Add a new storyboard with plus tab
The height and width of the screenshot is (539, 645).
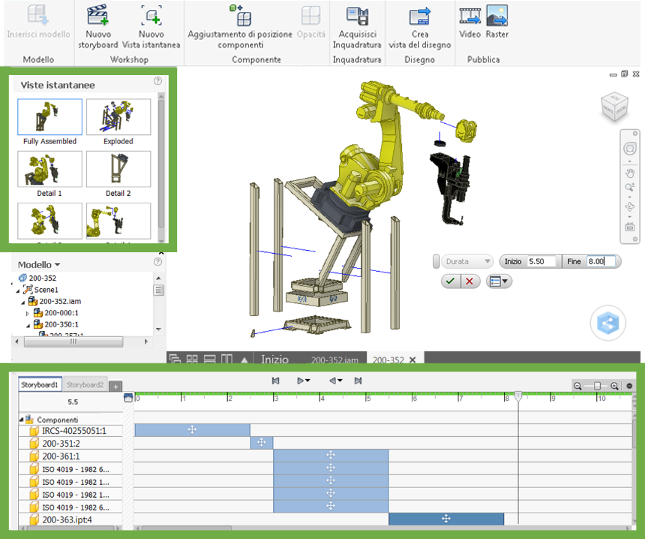tap(116, 386)
